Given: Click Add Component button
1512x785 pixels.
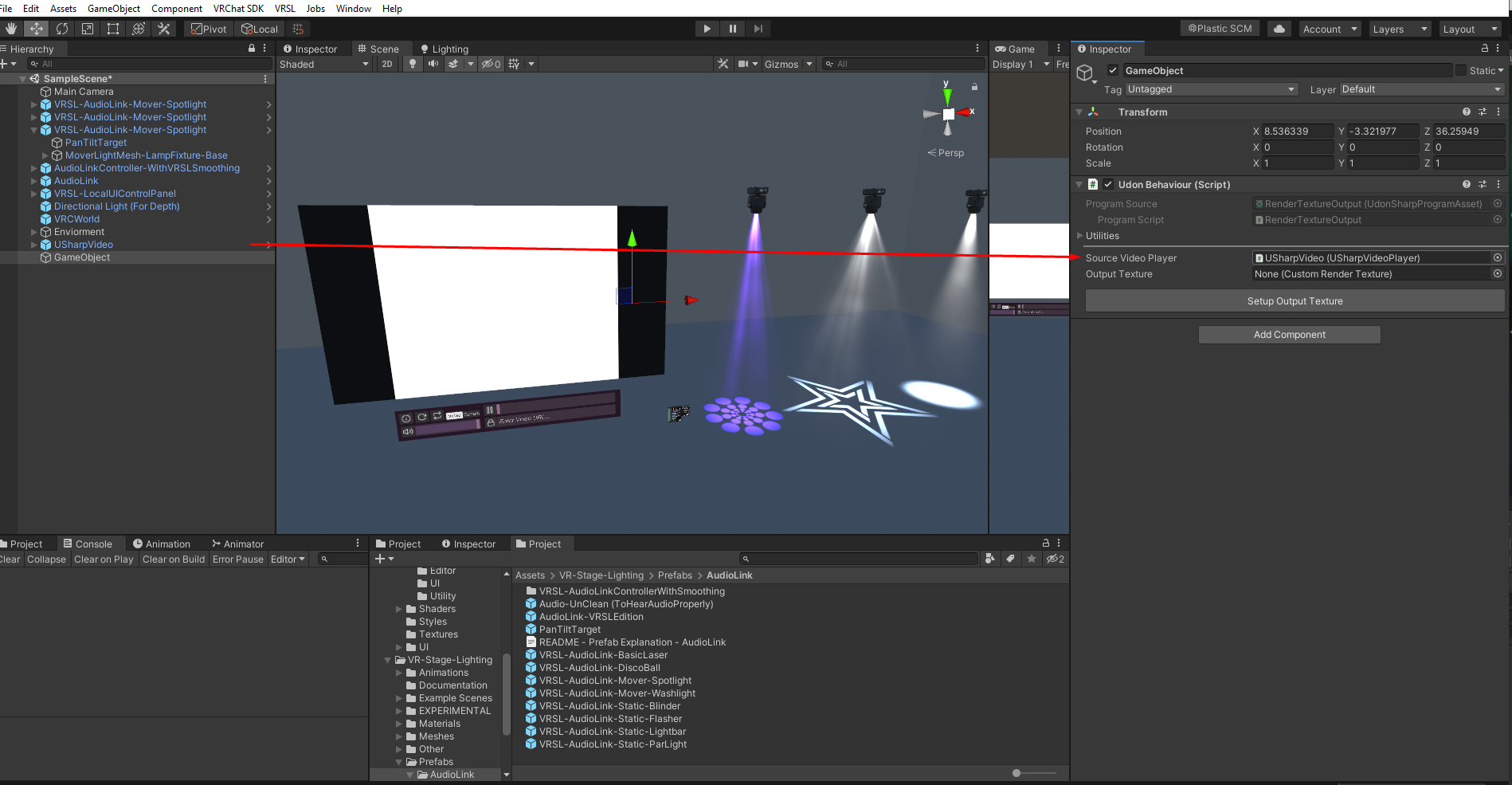Looking at the screenshot, I should [1289, 335].
